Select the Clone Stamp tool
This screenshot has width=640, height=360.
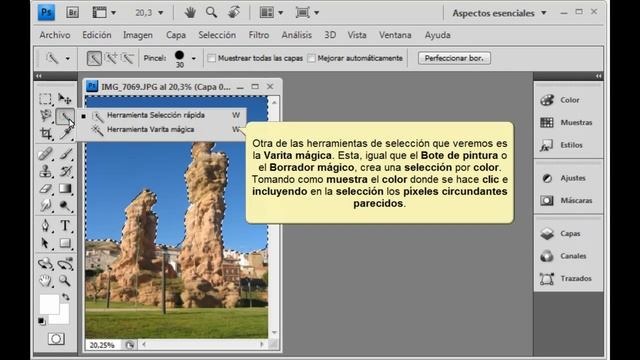pyautogui.click(x=45, y=171)
